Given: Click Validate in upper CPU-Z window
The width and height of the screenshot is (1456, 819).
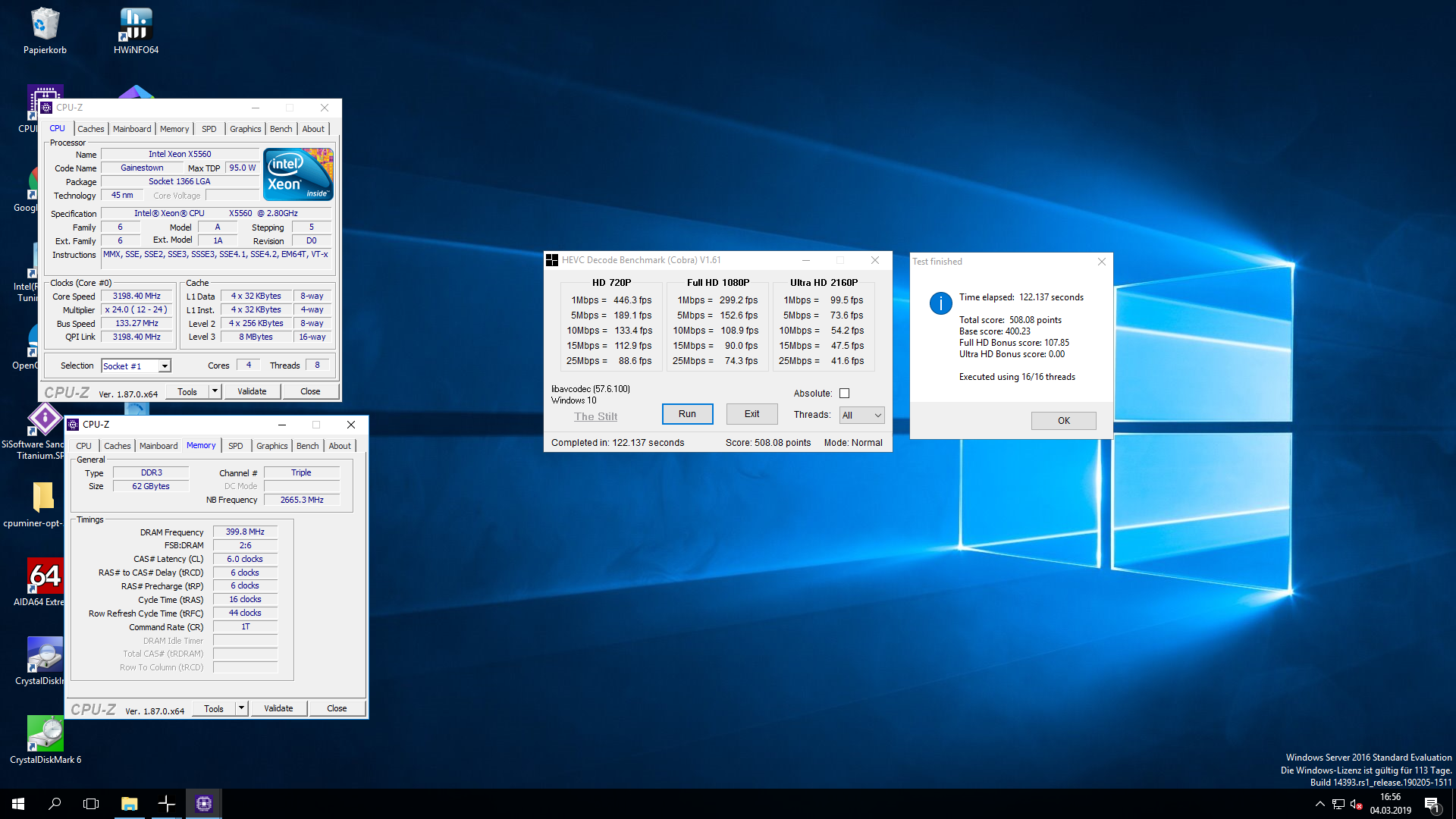Looking at the screenshot, I should click(x=252, y=391).
